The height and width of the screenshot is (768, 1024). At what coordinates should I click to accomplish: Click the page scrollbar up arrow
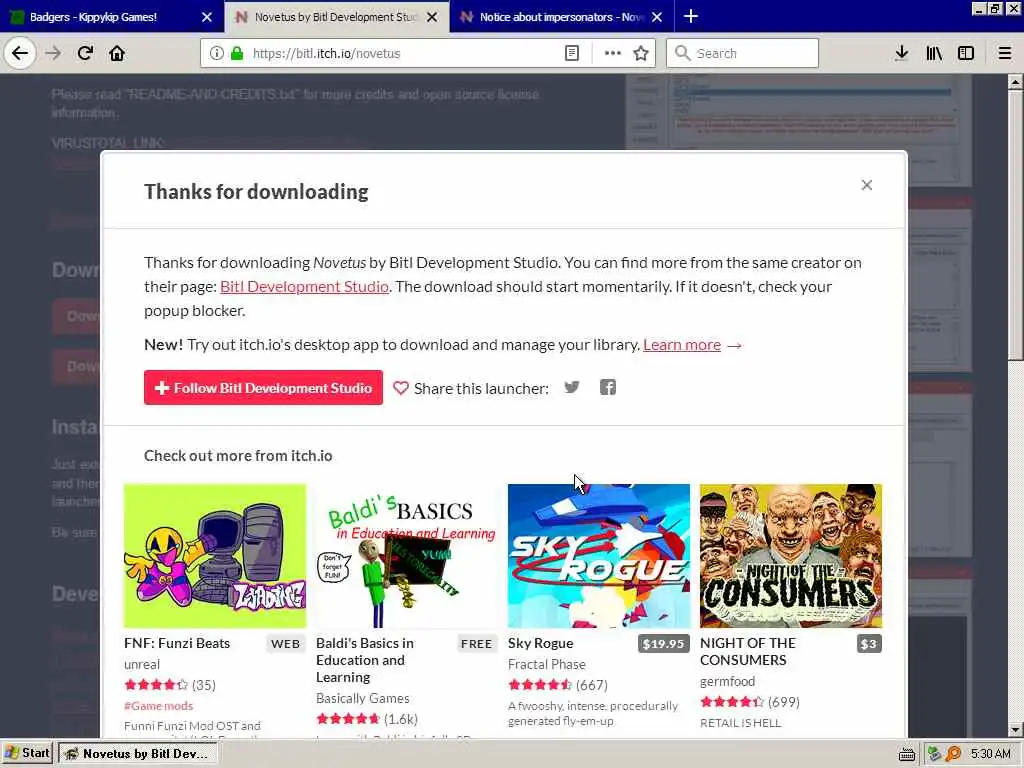(1016, 82)
